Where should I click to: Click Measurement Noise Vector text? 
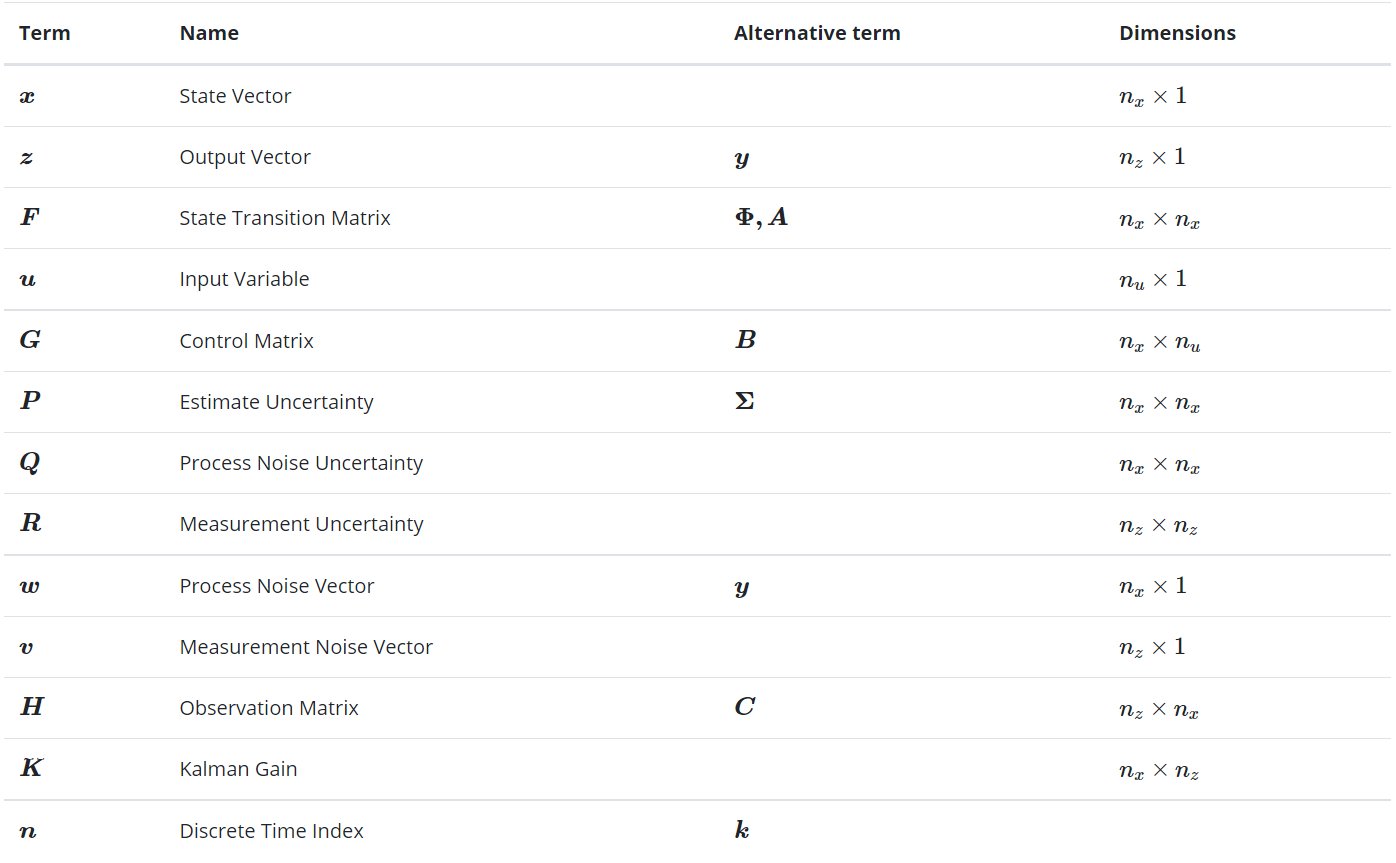coord(306,647)
